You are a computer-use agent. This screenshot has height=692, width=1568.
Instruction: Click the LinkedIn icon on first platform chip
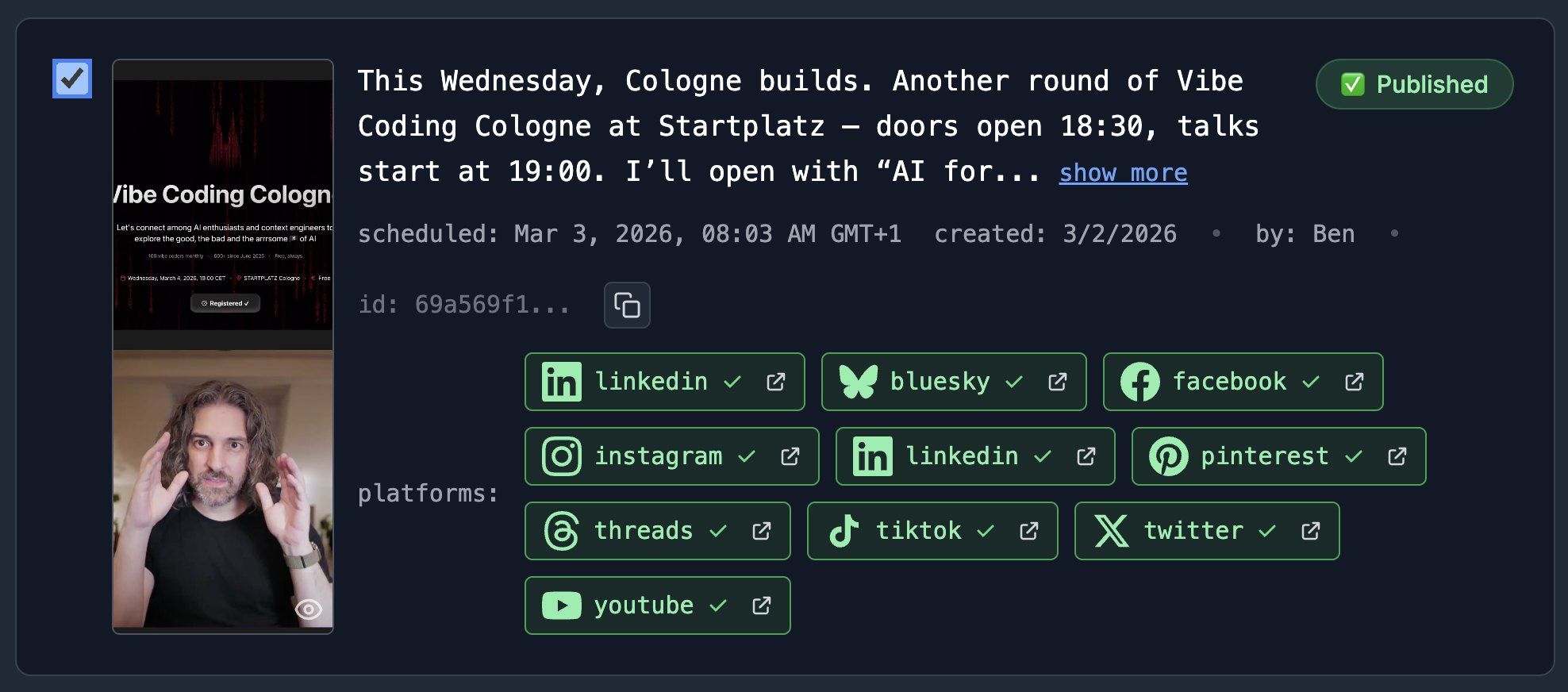click(x=563, y=381)
